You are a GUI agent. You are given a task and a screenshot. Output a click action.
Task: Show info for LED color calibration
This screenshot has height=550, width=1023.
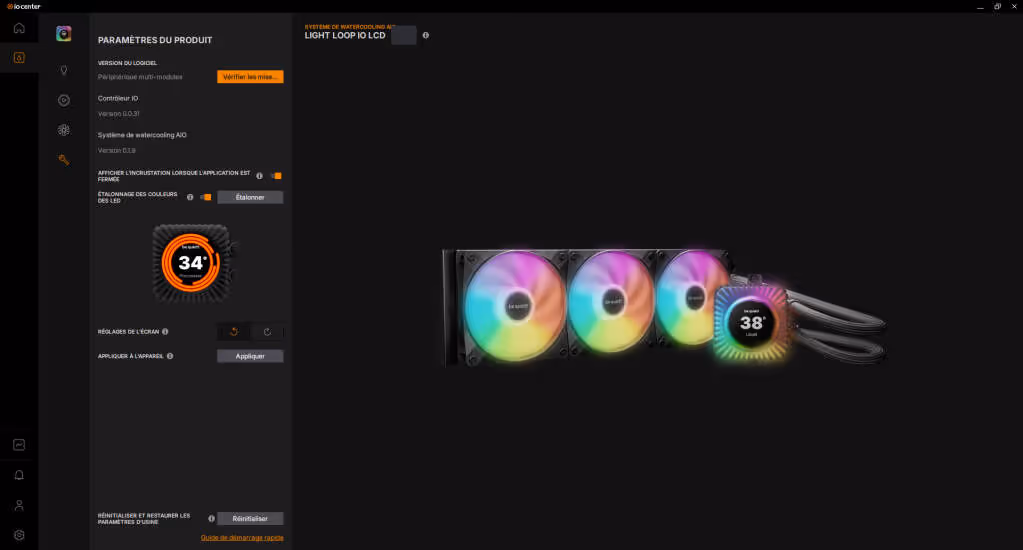click(x=190, y=197)
